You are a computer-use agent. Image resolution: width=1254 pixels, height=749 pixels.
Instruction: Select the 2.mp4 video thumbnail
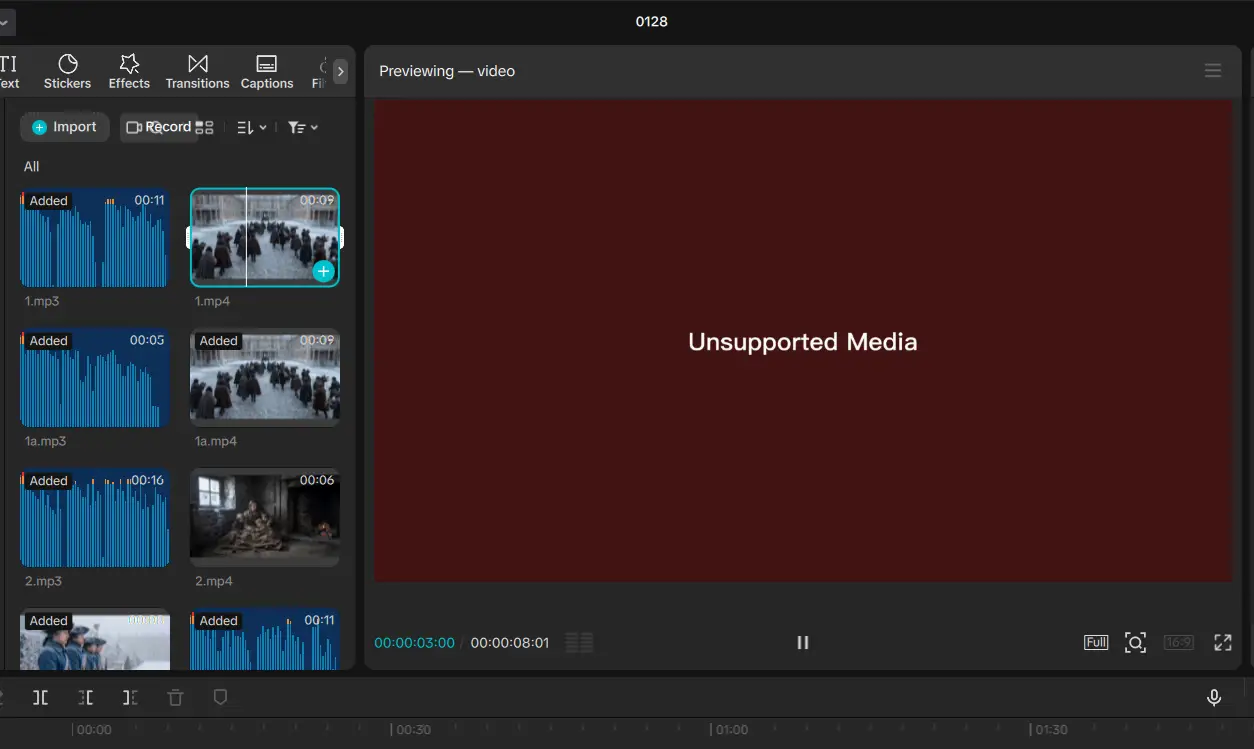pyautogui.click(x=265, y=518)
